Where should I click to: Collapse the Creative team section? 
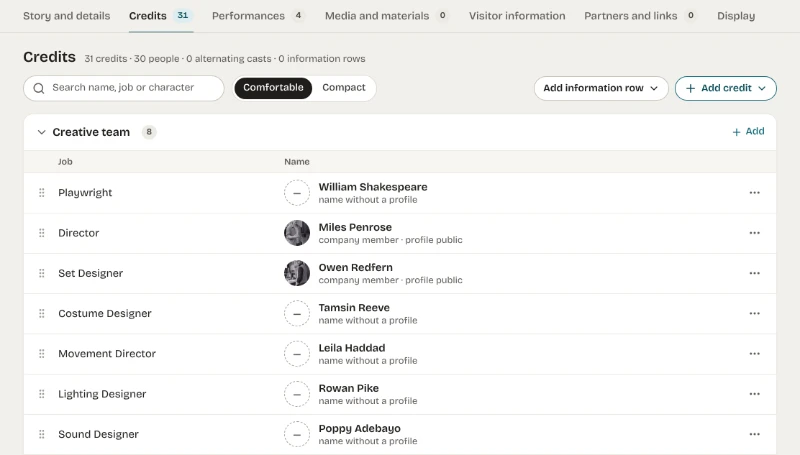(41, 132)
